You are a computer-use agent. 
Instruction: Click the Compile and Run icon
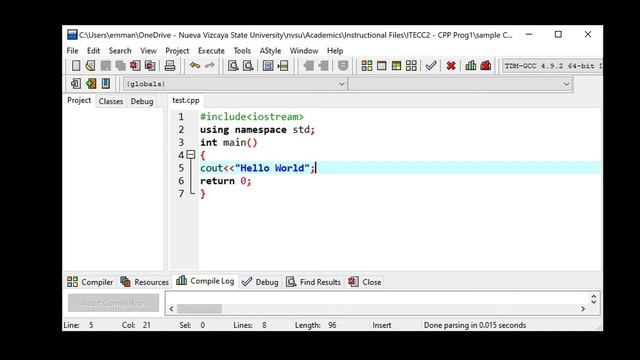pyautogui.click(x=396, y=66)
